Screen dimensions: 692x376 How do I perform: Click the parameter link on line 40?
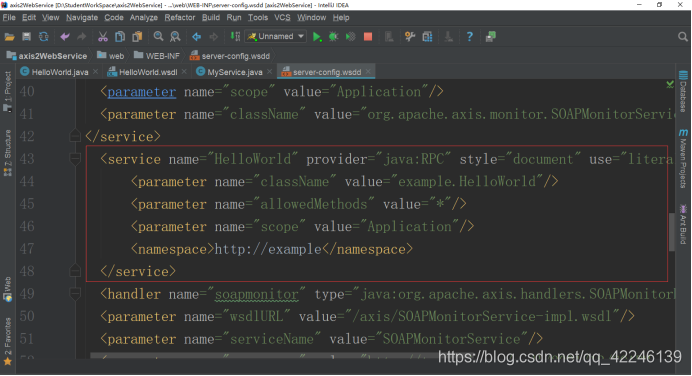tap(142, 92)
